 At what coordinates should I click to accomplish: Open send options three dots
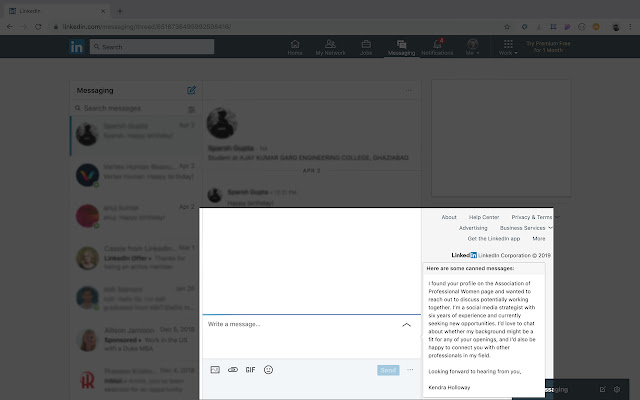click(x=410, y=370)
